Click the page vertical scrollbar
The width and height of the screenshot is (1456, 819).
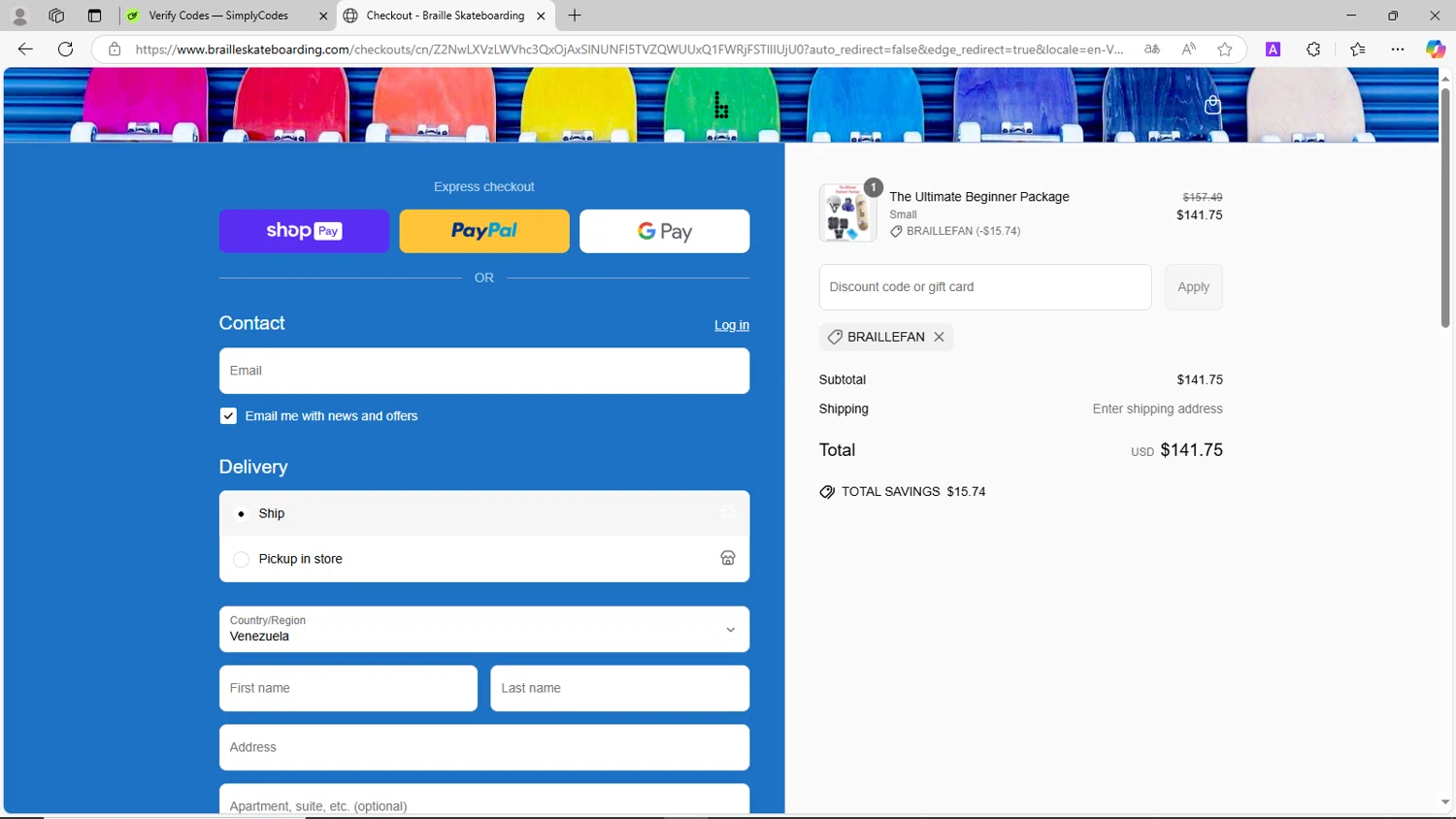(1445, 208)
